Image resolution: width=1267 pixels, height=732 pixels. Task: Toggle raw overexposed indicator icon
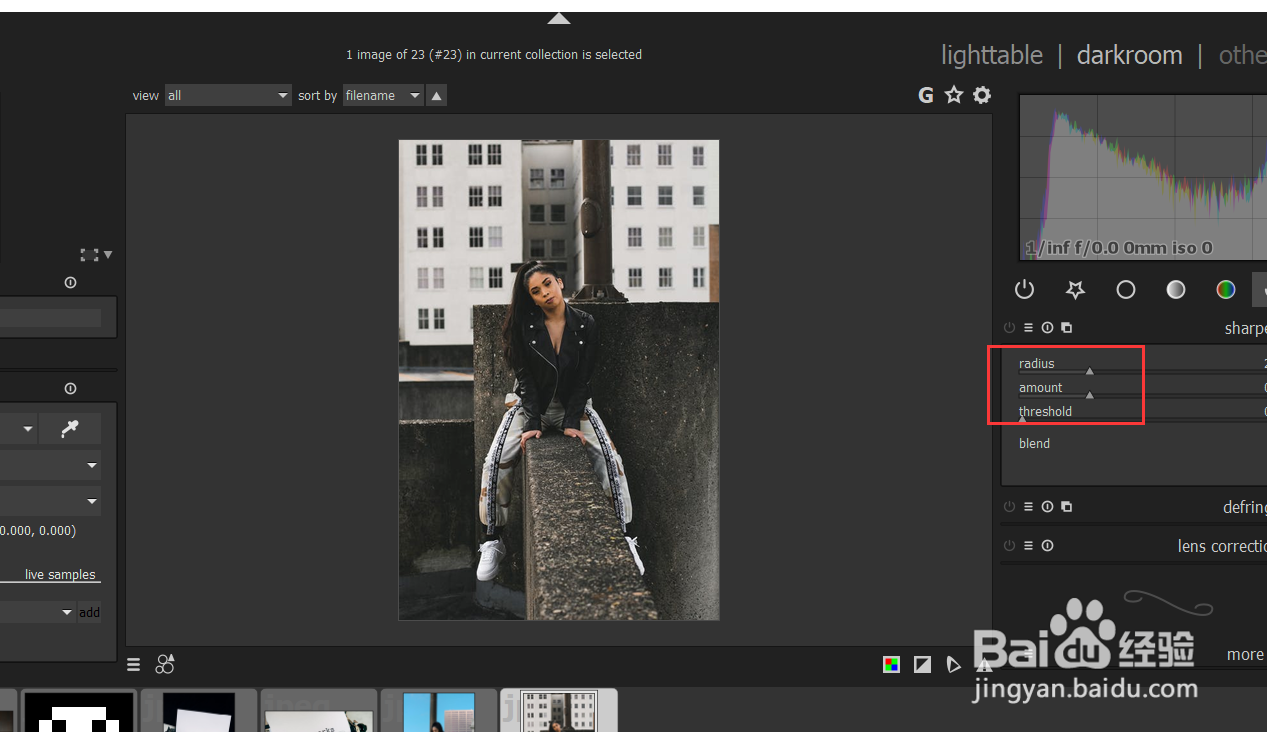point(891,664)
